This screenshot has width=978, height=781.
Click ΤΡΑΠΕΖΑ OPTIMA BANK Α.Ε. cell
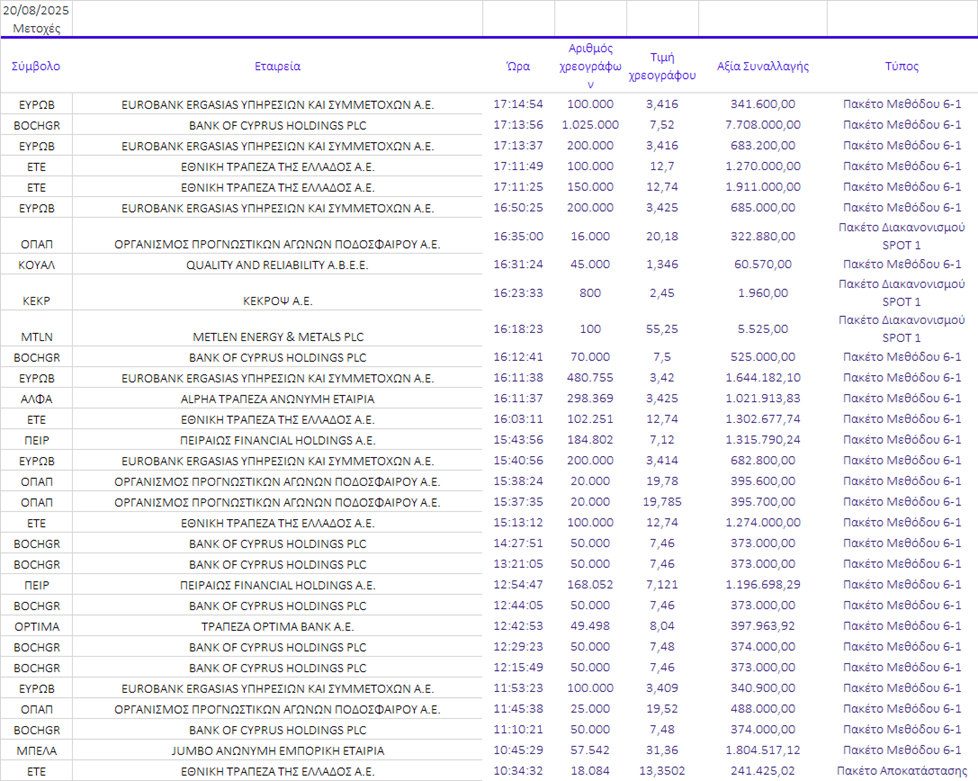point(278,626)
